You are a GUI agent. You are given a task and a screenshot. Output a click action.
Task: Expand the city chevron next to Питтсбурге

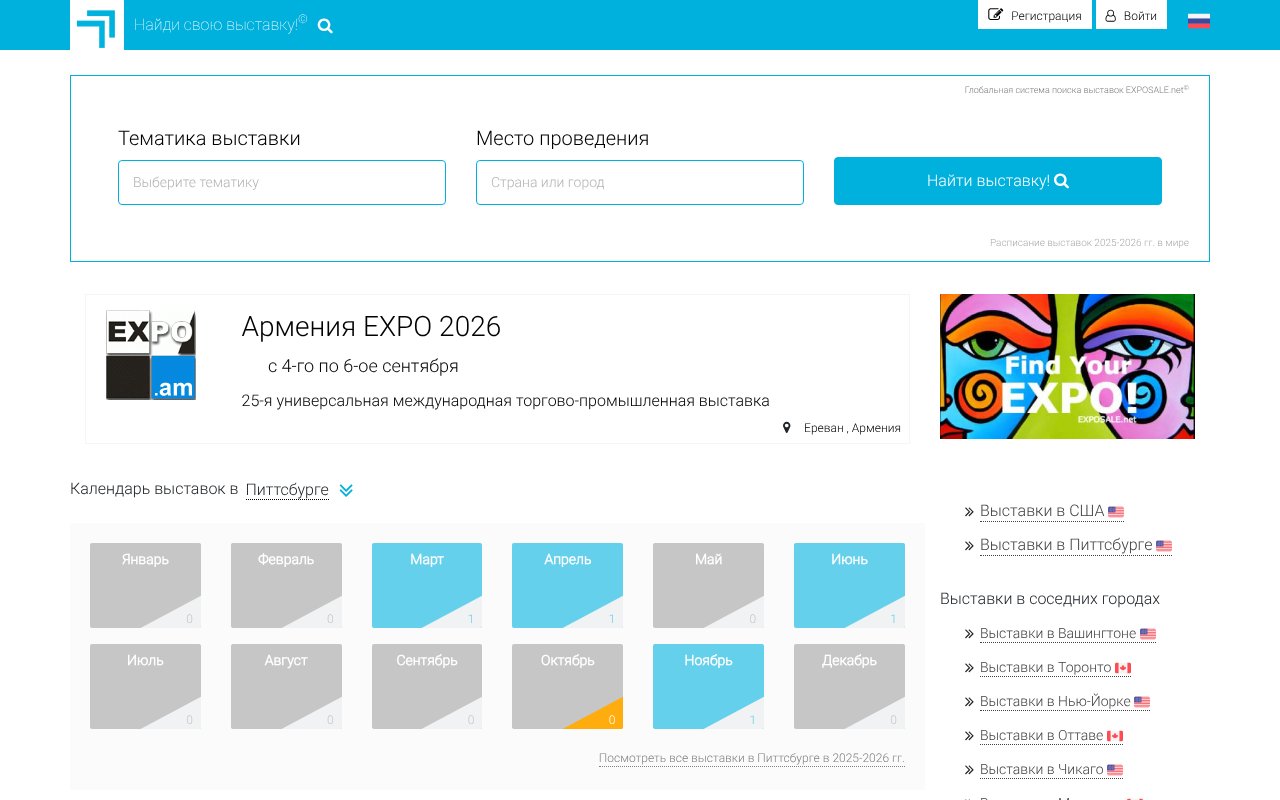tap(346, 490)
